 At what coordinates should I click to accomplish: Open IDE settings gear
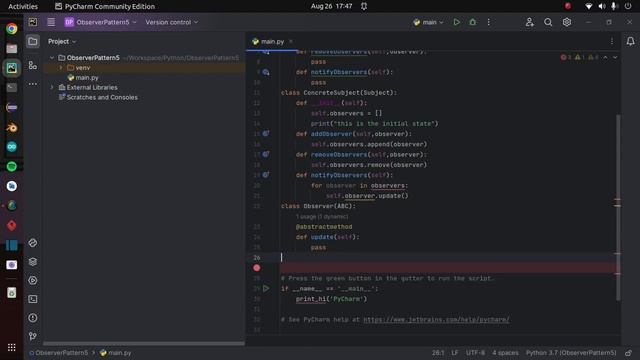click(x=567, y=22)
